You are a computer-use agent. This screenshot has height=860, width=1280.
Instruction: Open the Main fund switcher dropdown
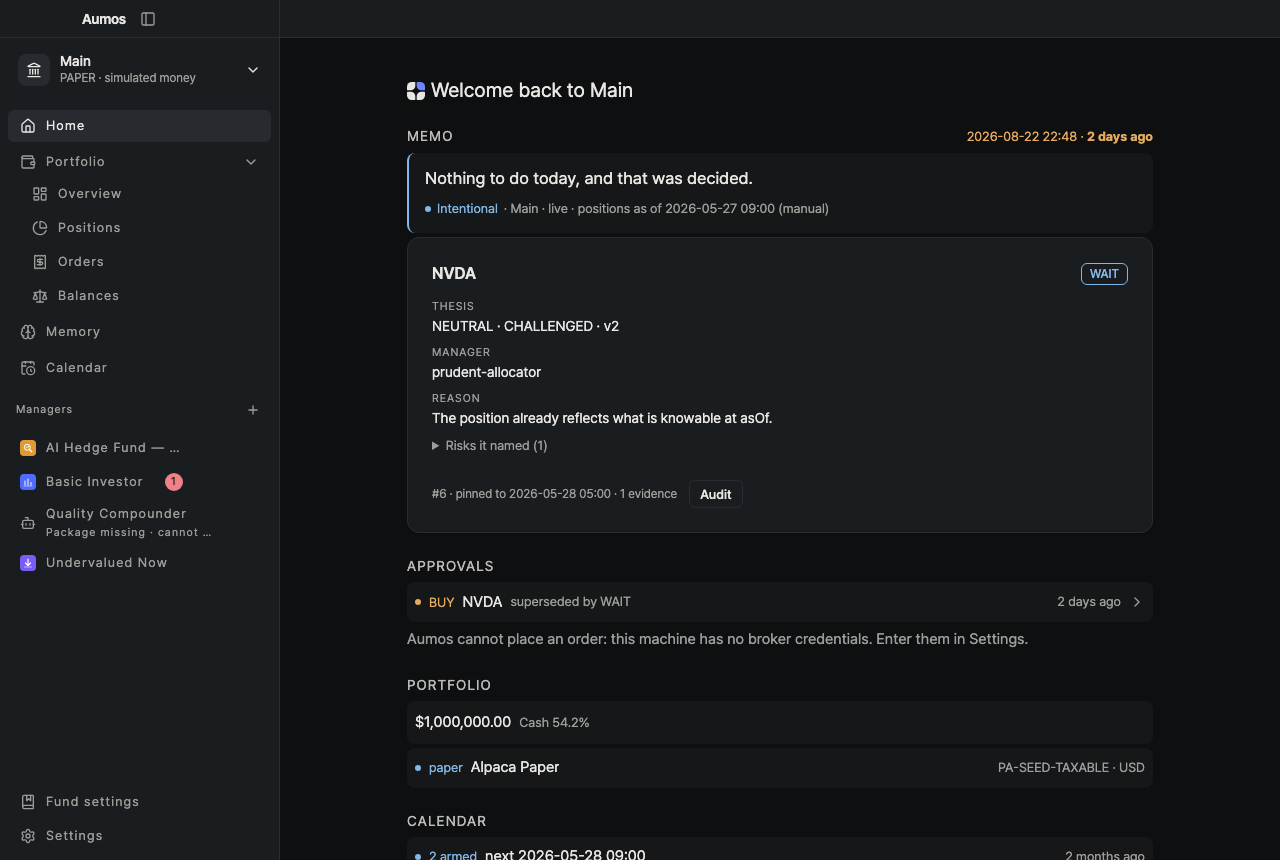click(253, 69)
